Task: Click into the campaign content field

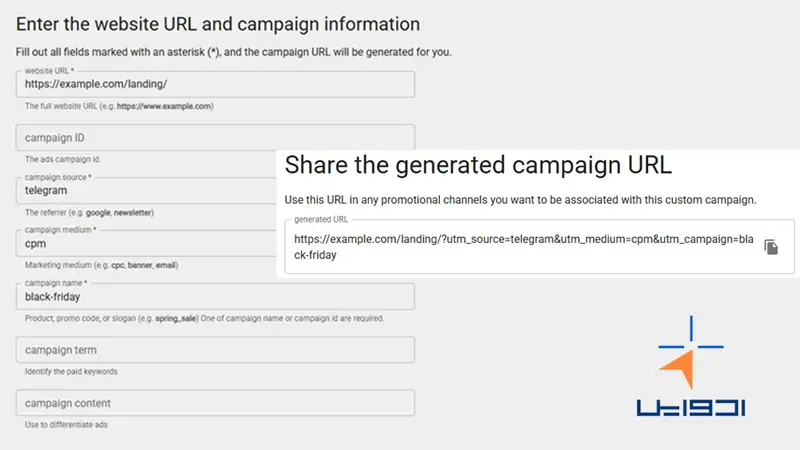Action: click(x=215, y=403)
